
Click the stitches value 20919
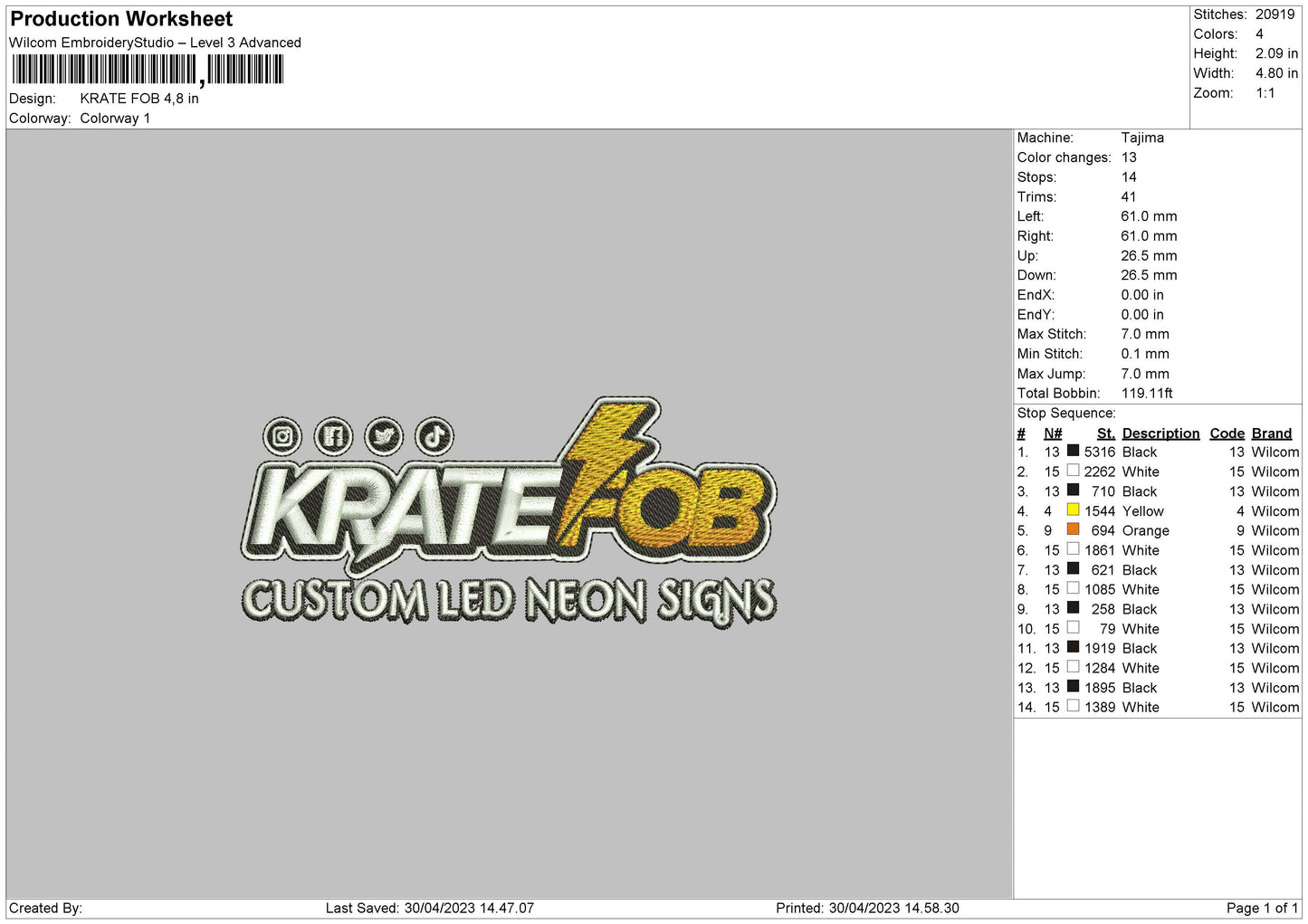(x=1275, y=14)
